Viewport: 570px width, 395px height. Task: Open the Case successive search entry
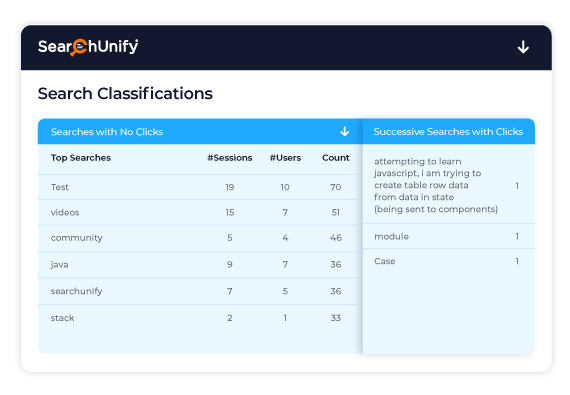pyautogui.click(x=449, y=261)
